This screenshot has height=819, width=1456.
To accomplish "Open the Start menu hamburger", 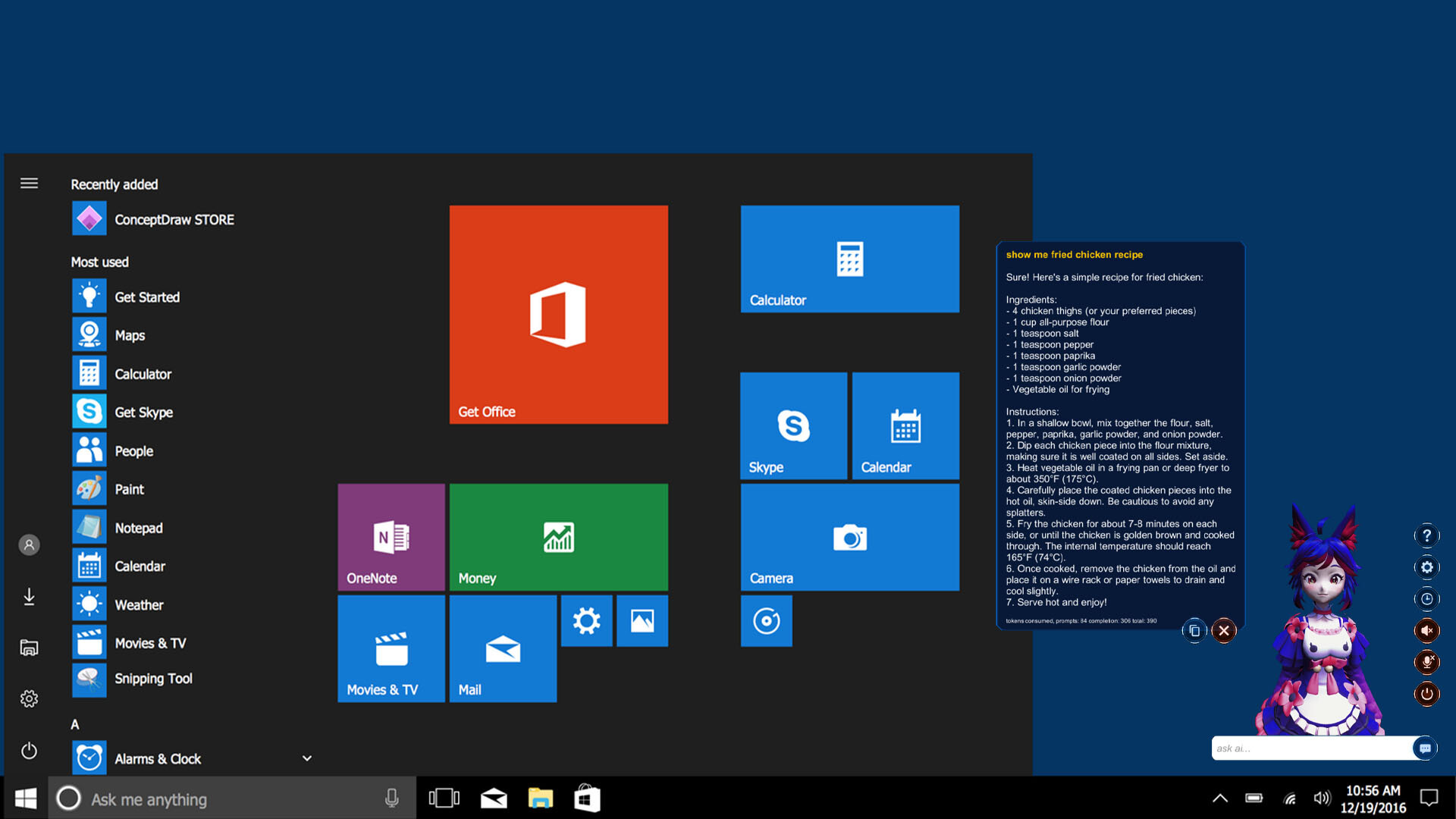I will [x=29, y=184].
